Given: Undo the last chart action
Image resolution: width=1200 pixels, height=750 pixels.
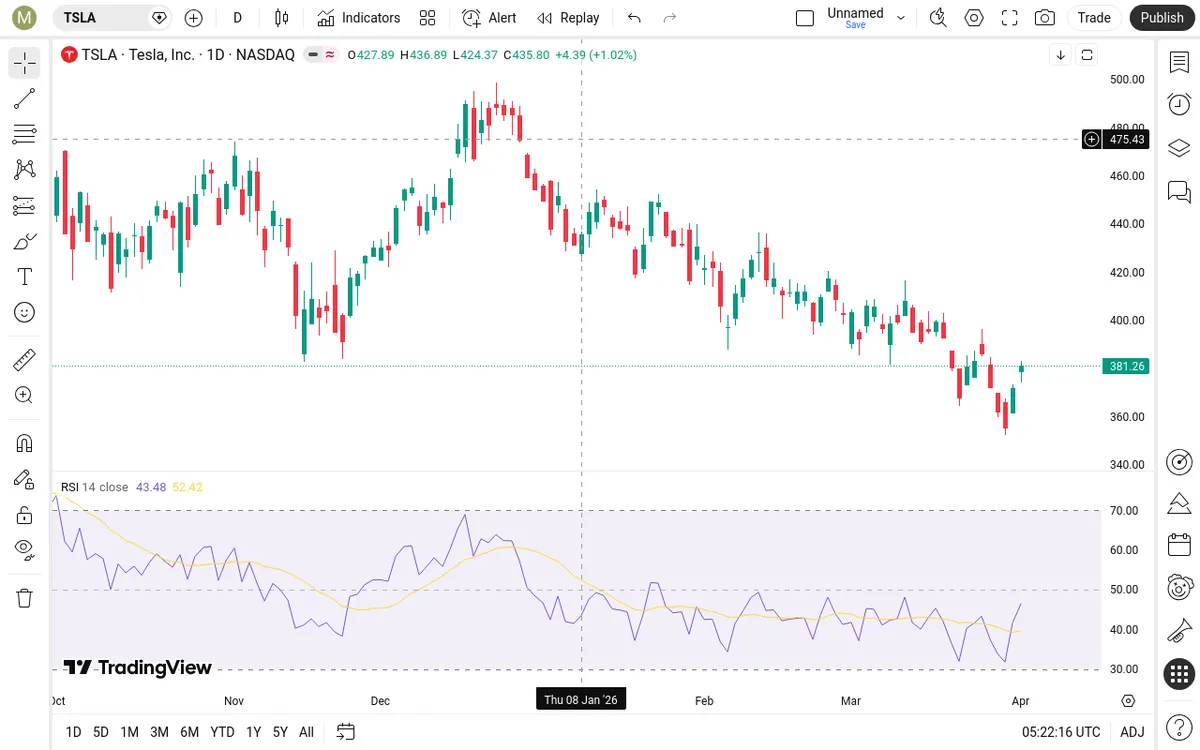Looking at the screenshot, I should coord(634,18).
